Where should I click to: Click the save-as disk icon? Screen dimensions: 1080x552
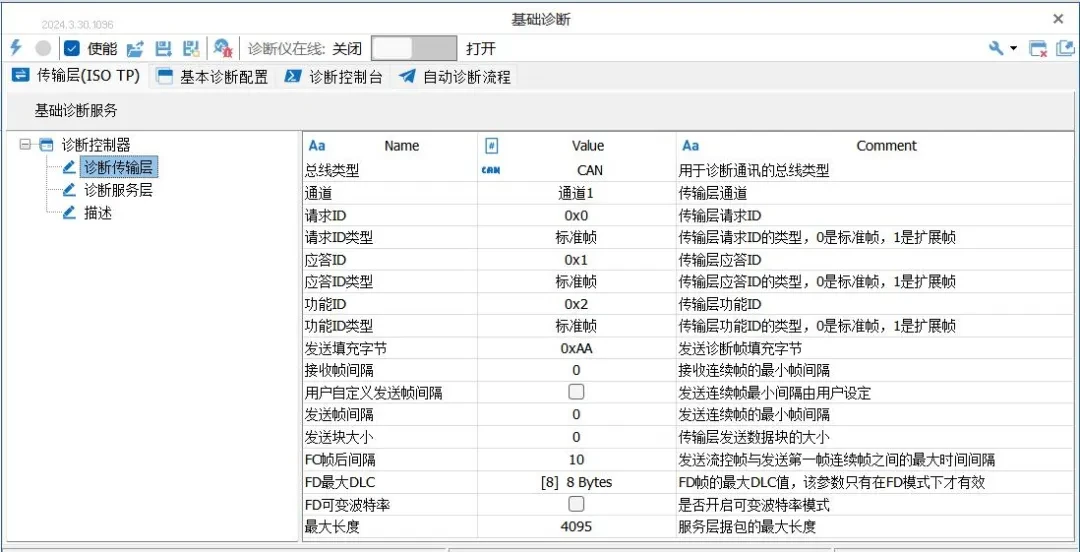(191, 48)
